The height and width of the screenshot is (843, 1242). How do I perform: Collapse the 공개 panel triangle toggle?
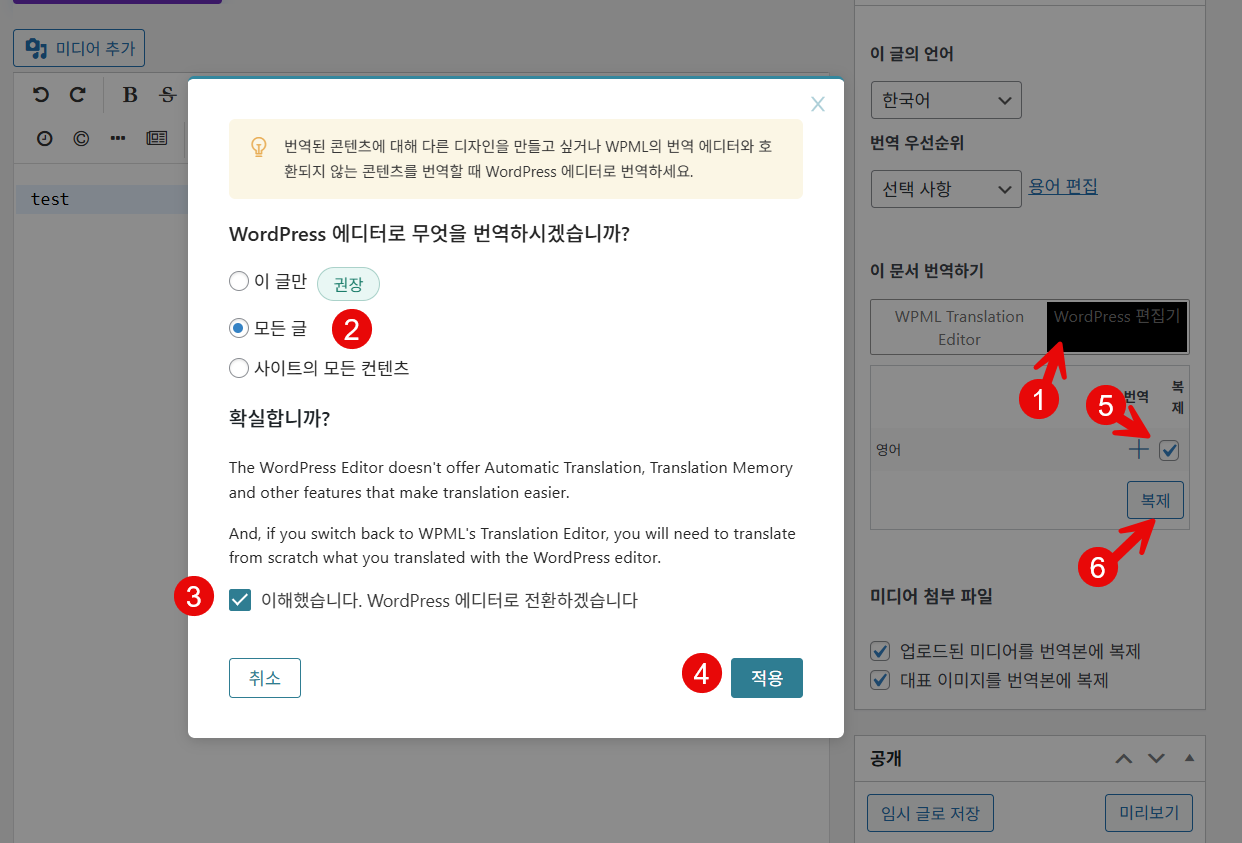click(1189, 759)
